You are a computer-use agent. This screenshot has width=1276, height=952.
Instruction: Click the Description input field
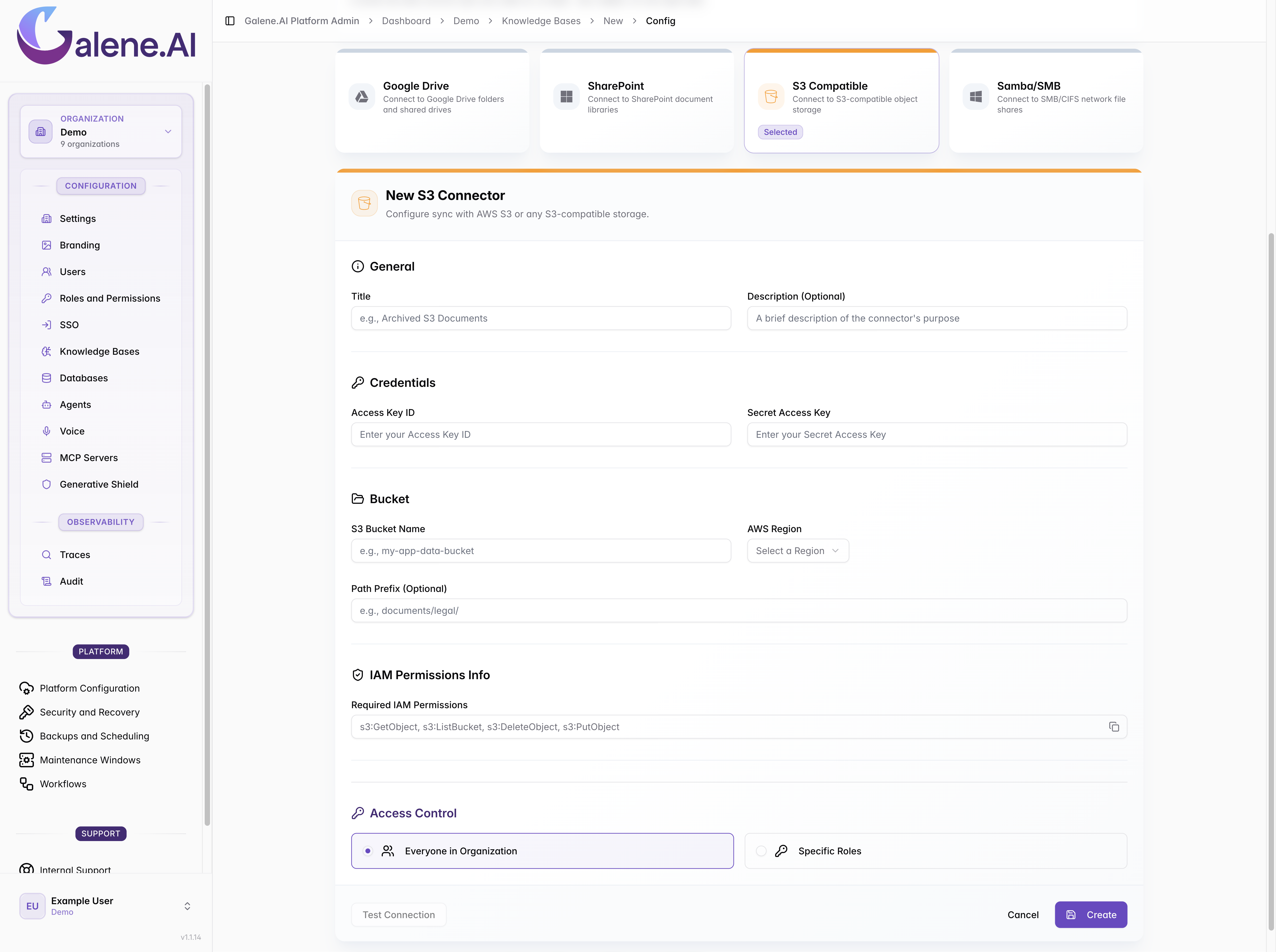point(937,318)
